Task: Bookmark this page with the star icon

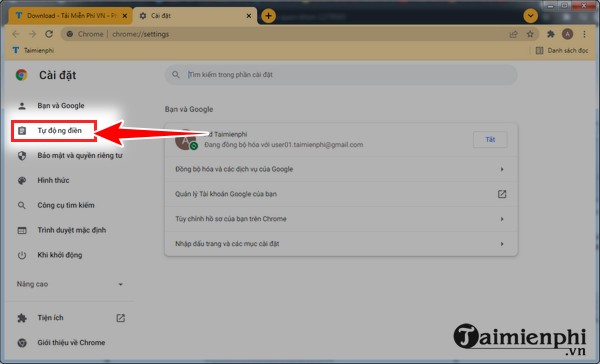Action: tap(530, 34)
